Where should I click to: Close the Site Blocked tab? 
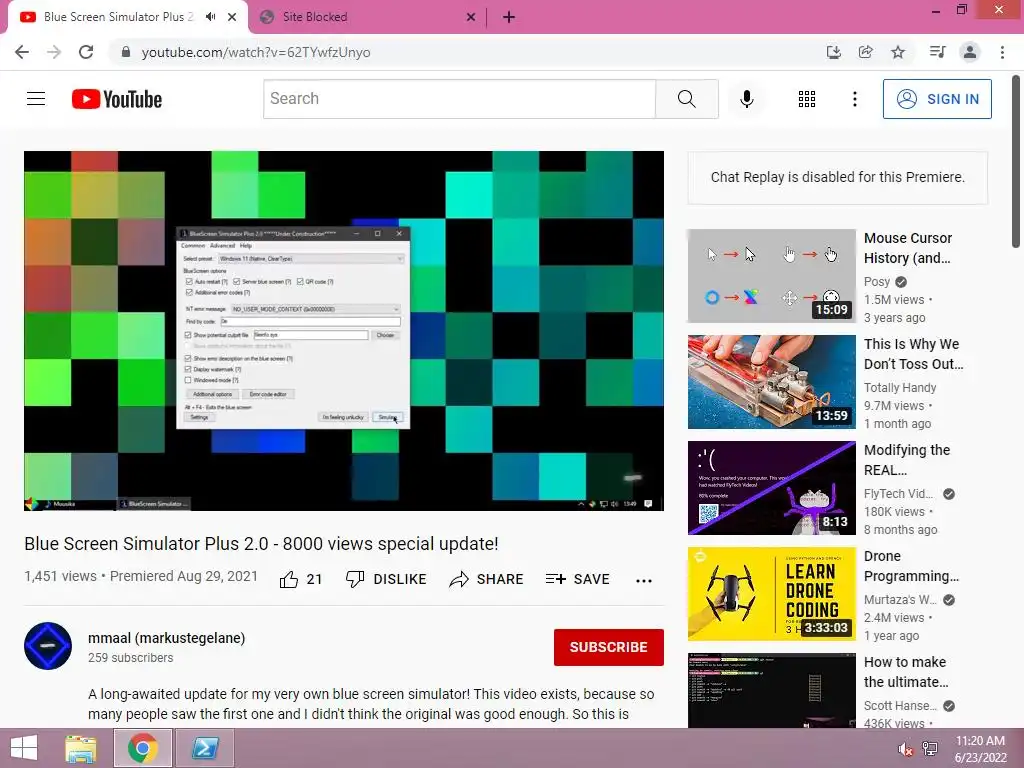[471, 17]
